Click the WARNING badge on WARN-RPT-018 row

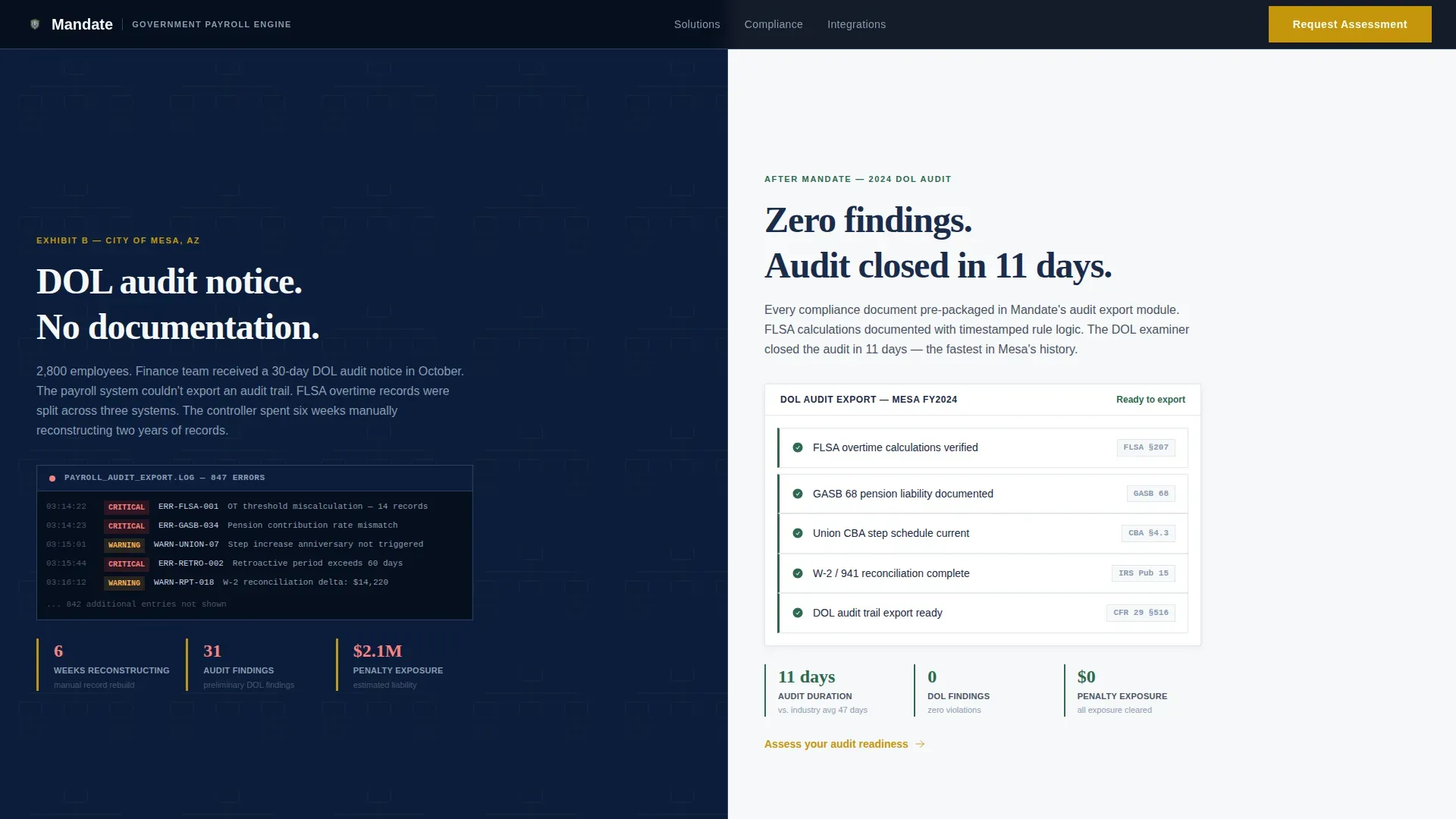(124, 583)
